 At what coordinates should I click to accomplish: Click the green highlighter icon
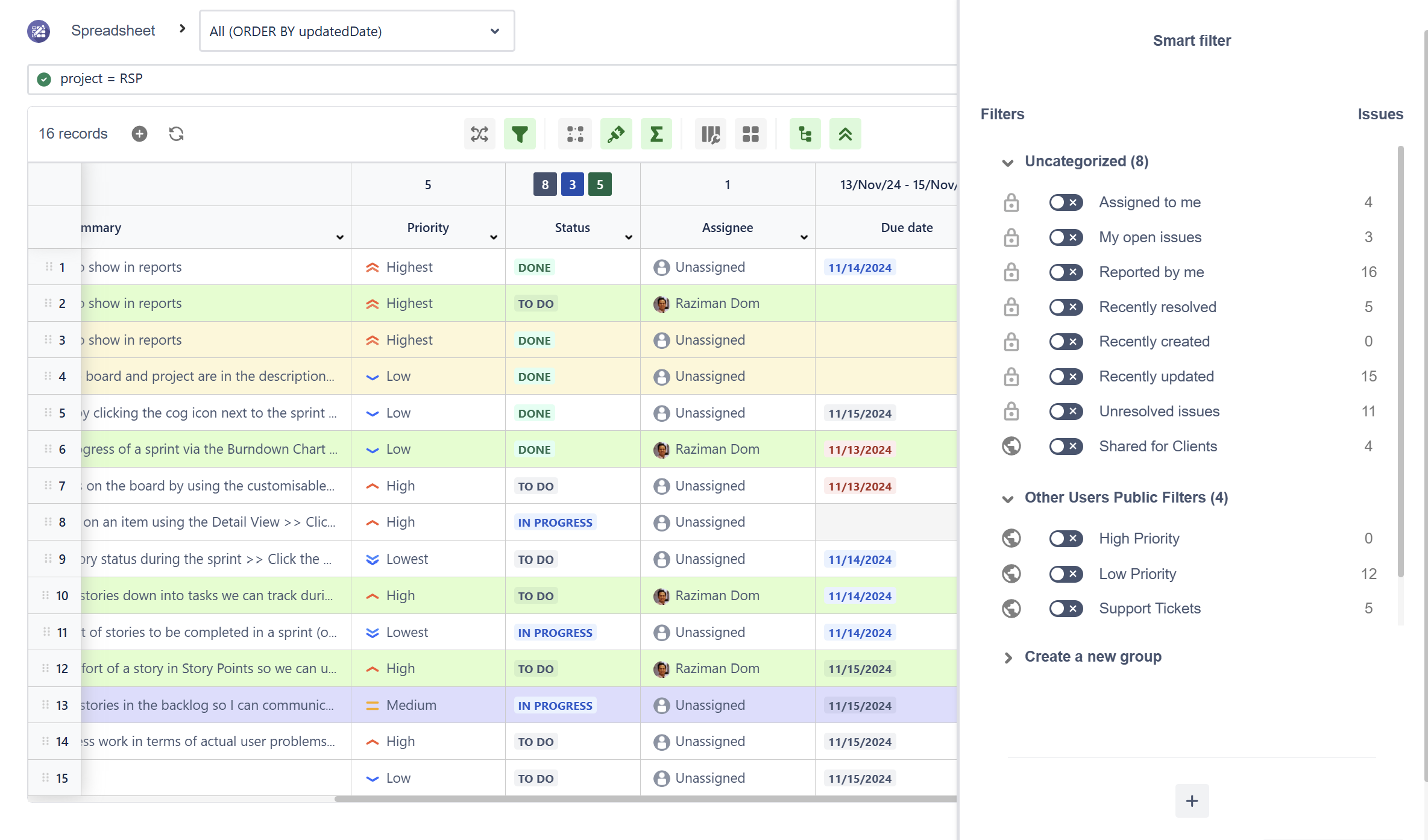(x=616, y=134)
